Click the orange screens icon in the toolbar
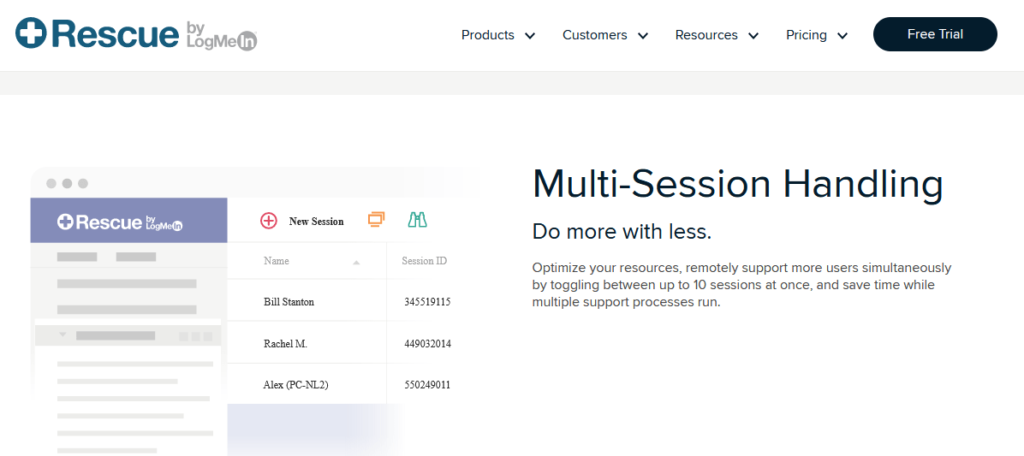The height and width of the screenshot is (456, 1024). click(376, 220)
